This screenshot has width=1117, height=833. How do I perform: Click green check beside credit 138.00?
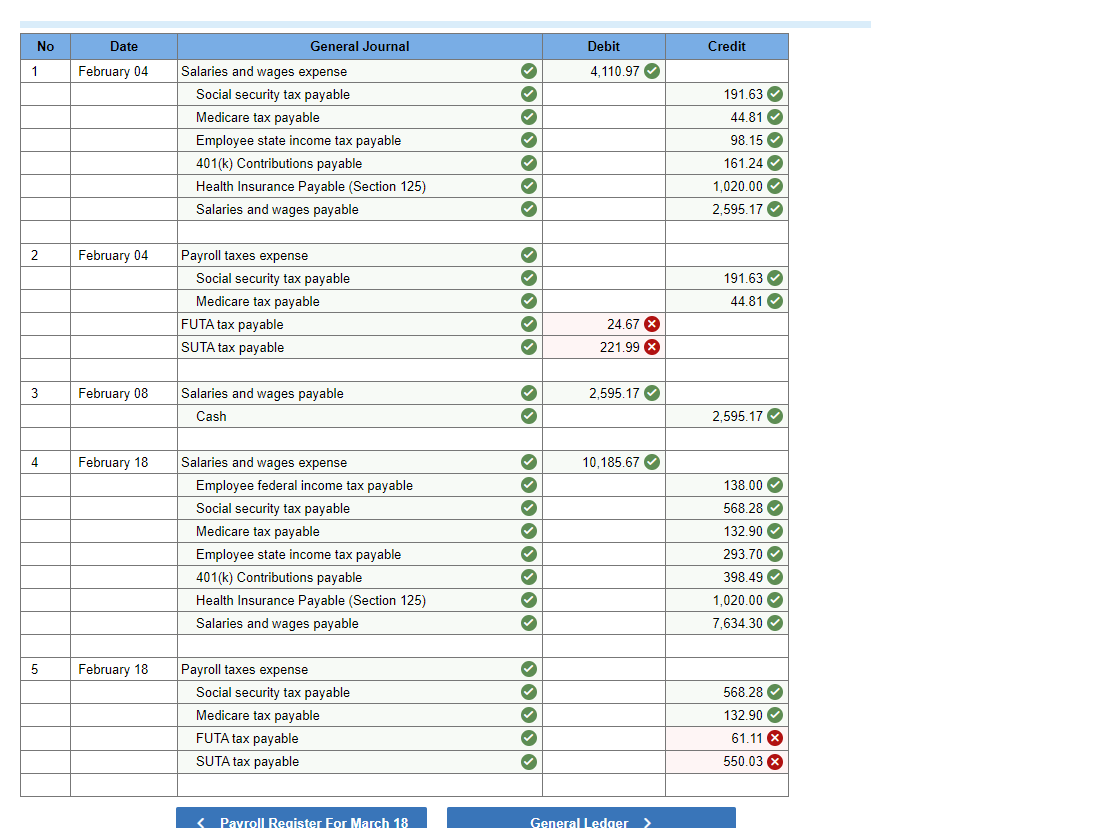coord(775,485)
